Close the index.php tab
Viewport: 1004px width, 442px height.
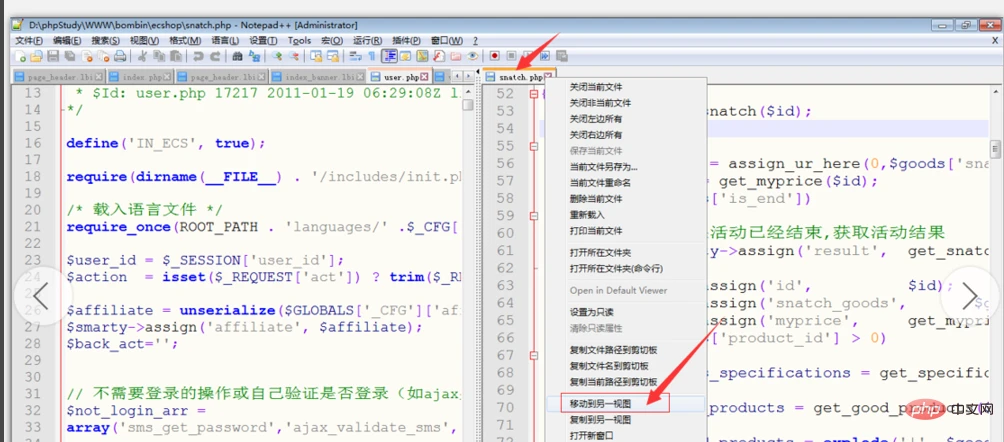tap(166, 77)
